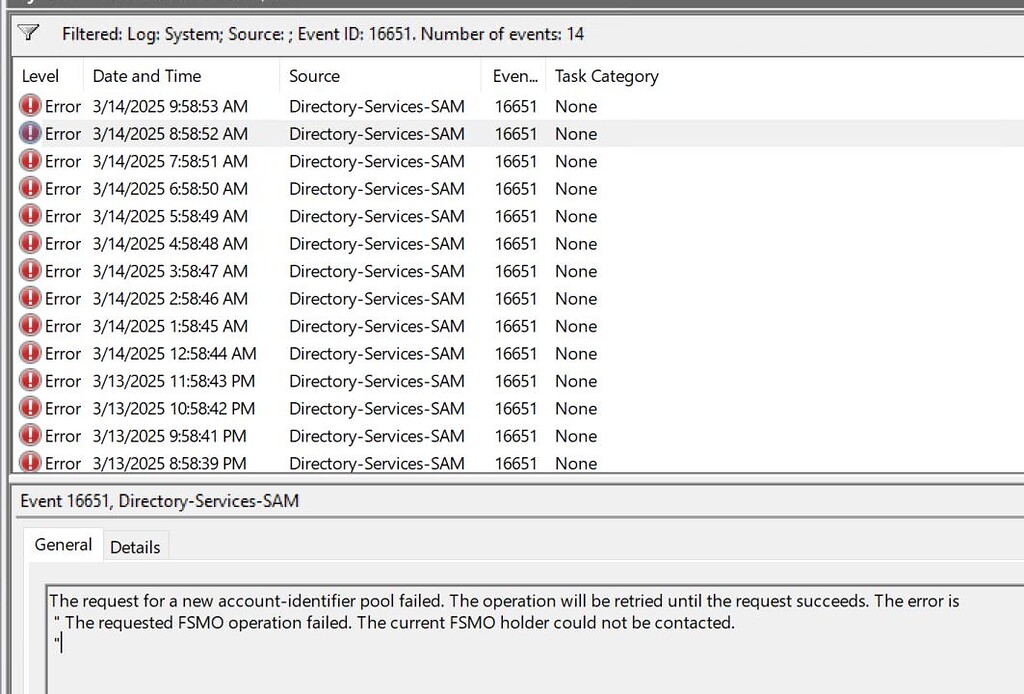Viewport: 1024px width, 694px height.
Task: Click the error icon beside the 8:58:52 AM event
Action: click(x=27, y=133)
